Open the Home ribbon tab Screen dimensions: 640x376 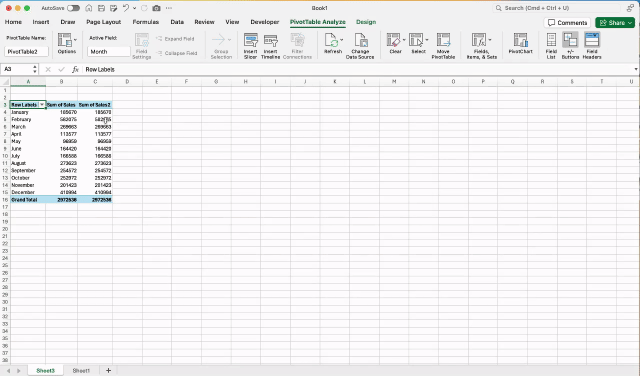(13, 22)
